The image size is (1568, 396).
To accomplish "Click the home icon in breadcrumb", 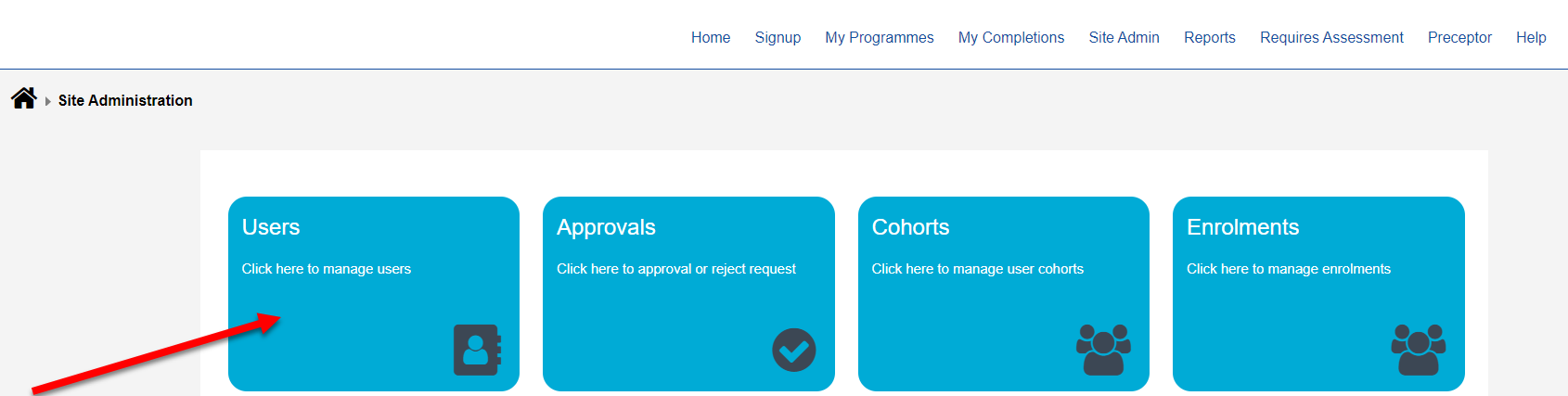I will pos(24,98).
